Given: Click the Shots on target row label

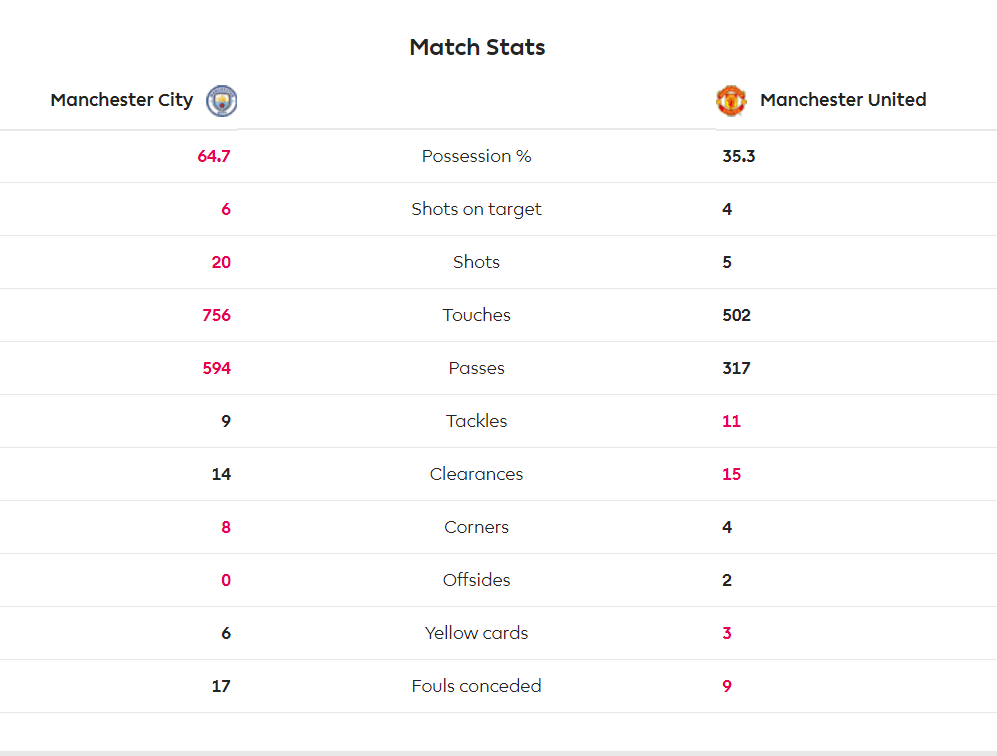Looking at the screenshot, I should [x=476, y=209].
